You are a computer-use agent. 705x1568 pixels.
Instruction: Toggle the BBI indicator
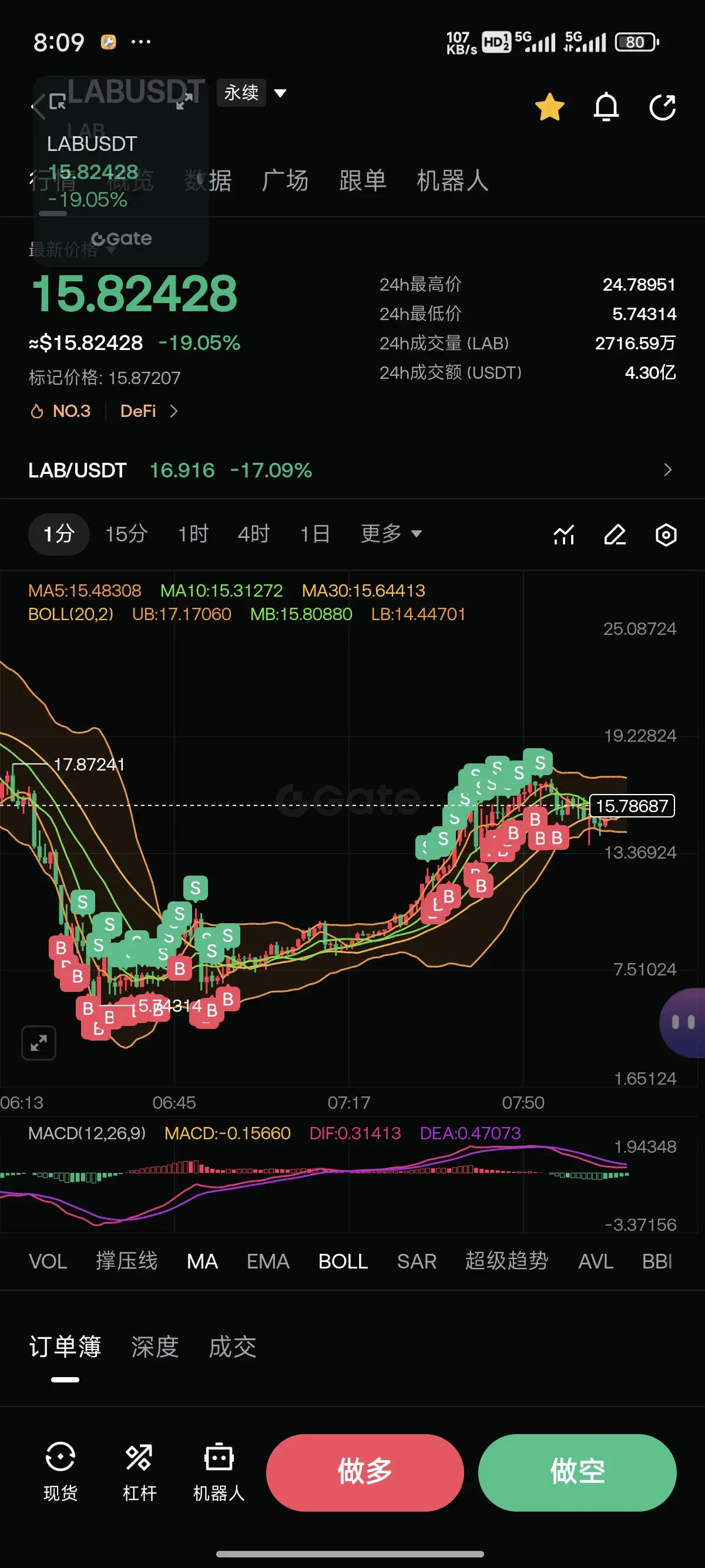pos(657,1261)
